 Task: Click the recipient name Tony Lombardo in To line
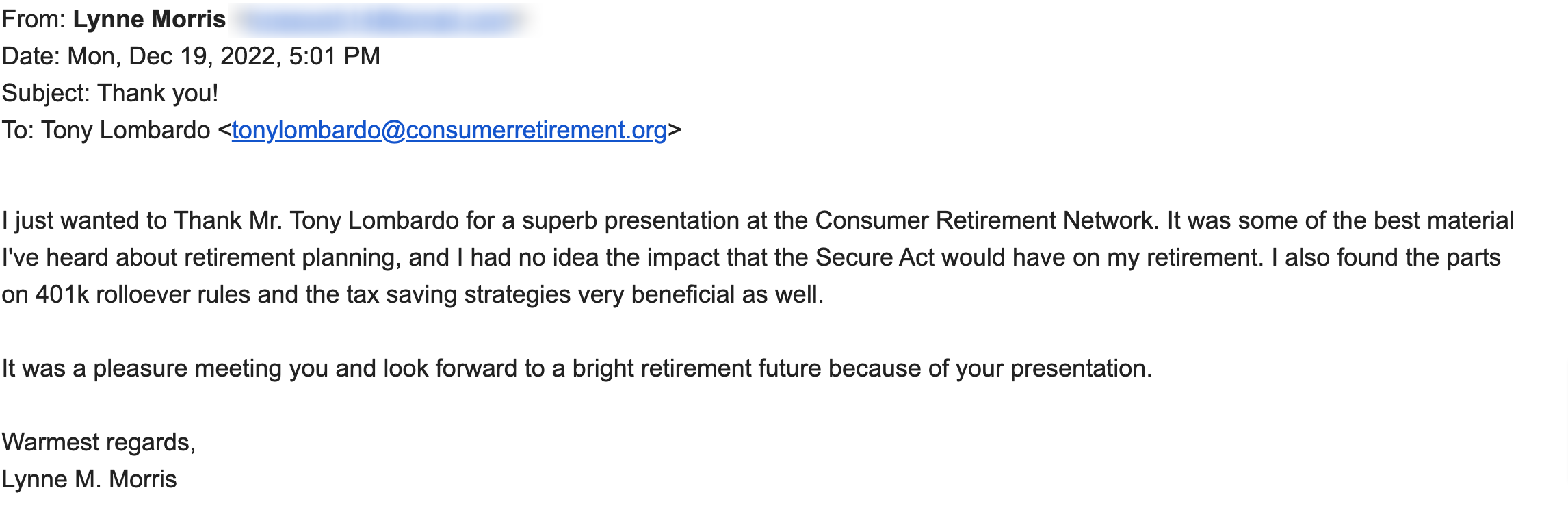tap(126, 130)
